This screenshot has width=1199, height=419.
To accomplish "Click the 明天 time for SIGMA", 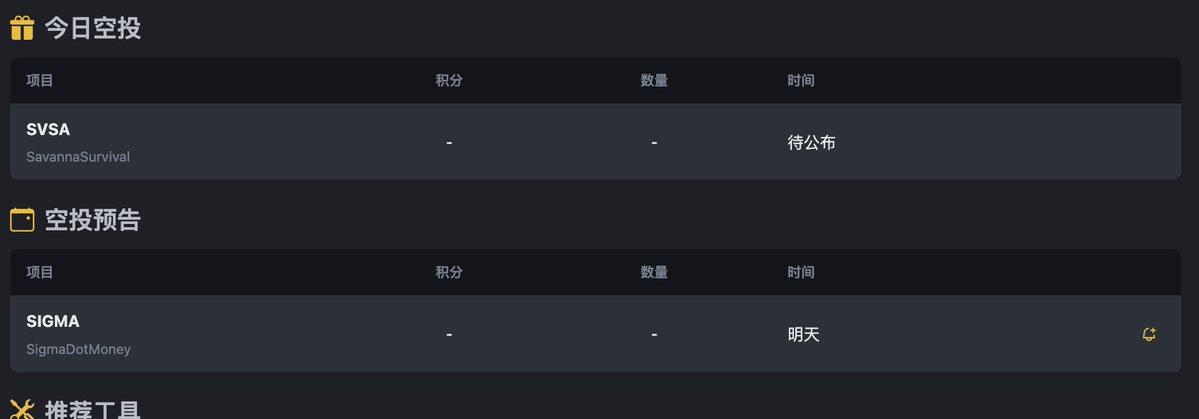I will [804, 335].
